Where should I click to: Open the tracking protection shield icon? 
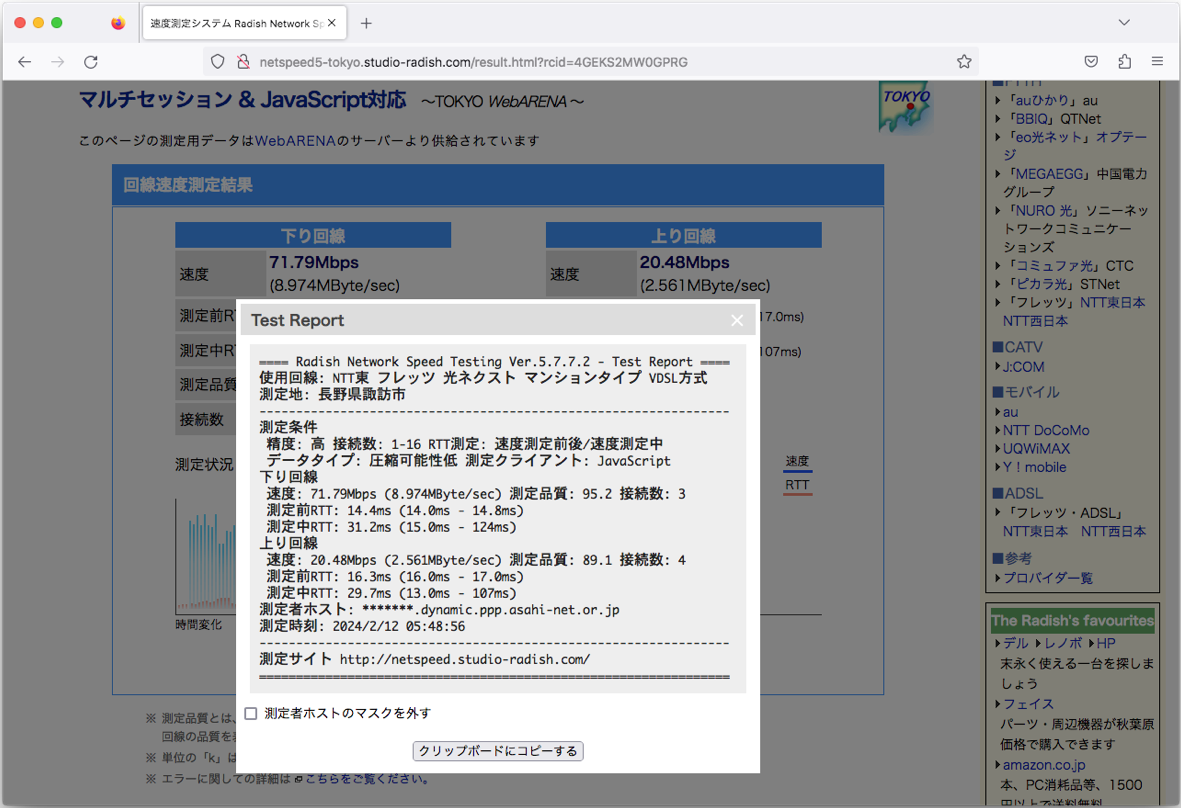(x=218, y=62)
